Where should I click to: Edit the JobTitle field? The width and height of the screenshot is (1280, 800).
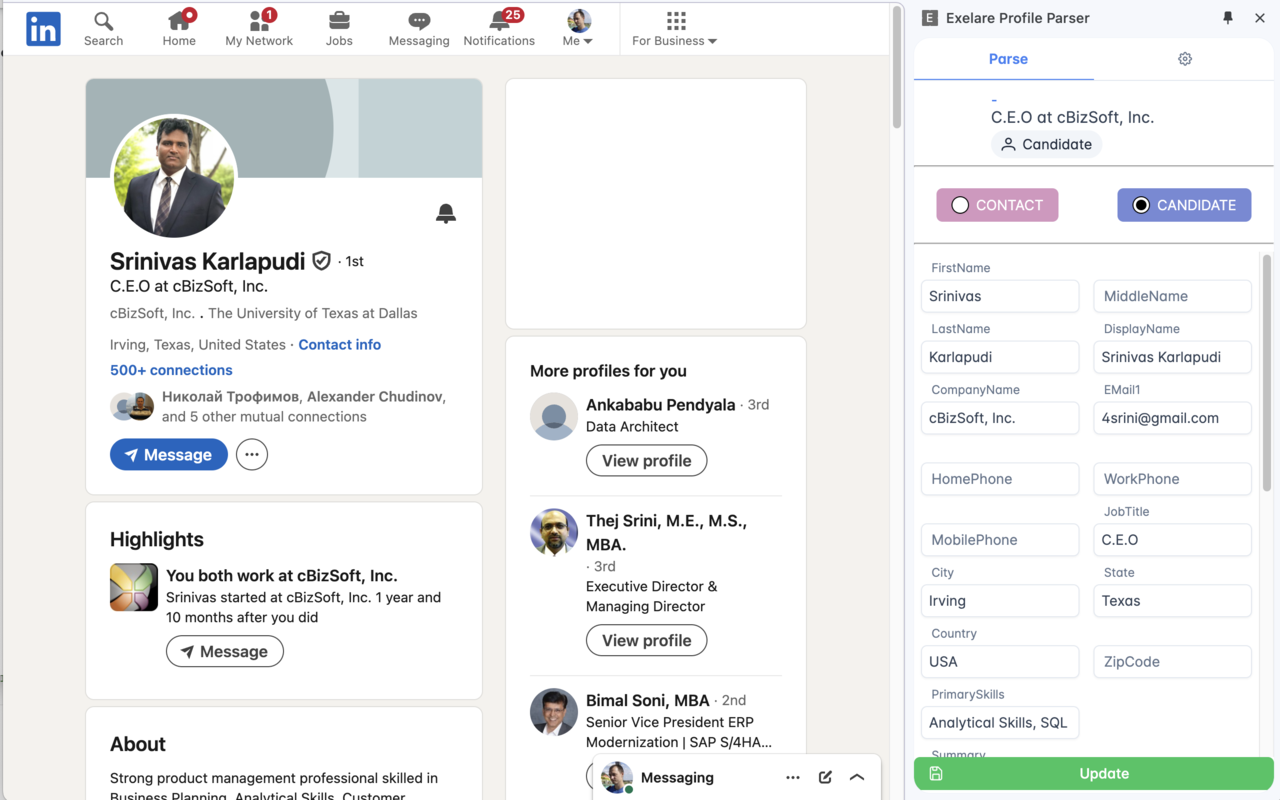click(1172, 540)
